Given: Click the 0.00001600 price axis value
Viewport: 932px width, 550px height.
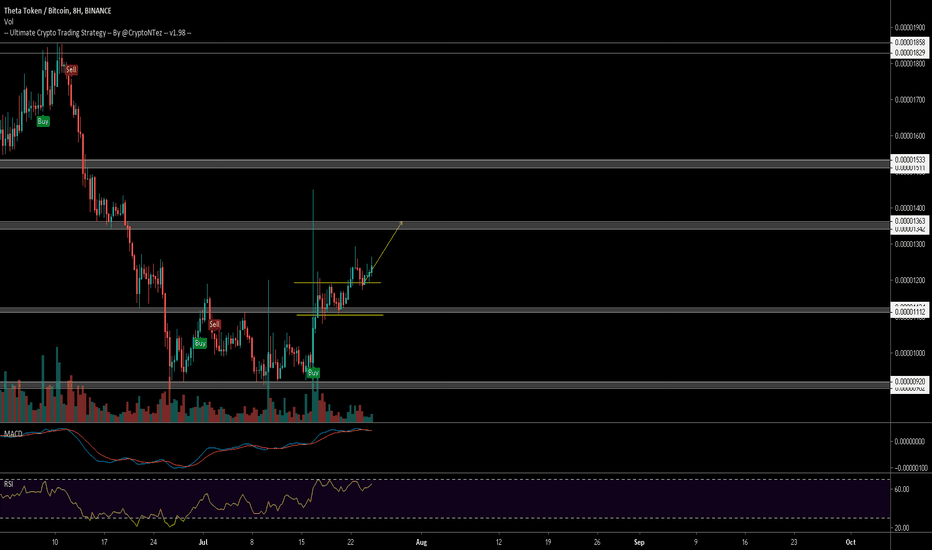Looking at the screenshot, I should [x=910, y=136].
